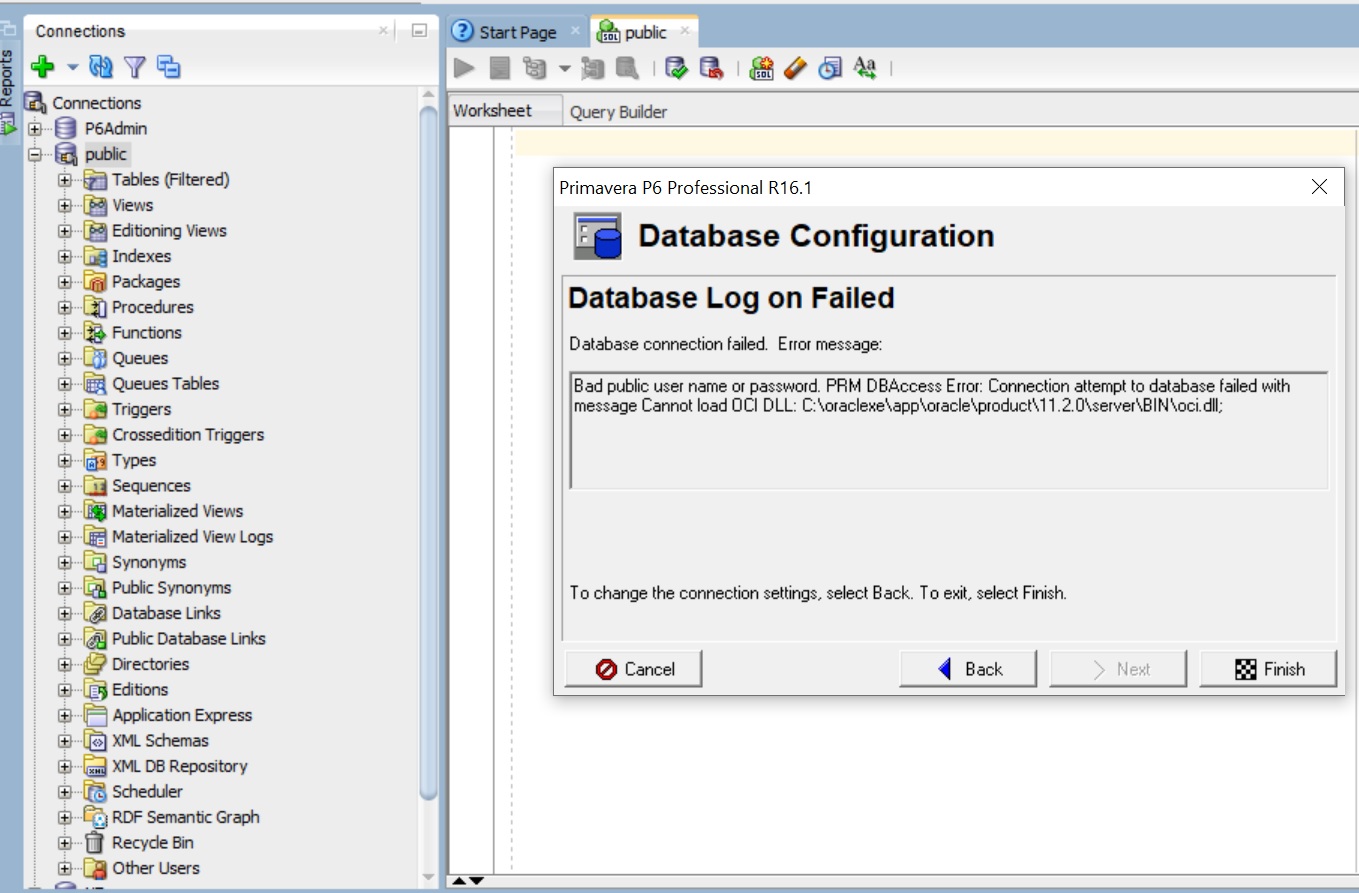
Task: Close the Primavera P6 dialog window
Action: coord(1319,187)
